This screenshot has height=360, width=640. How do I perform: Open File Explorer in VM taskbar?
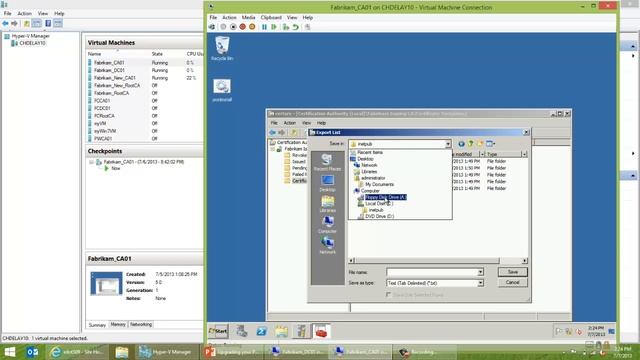point(281,331)
